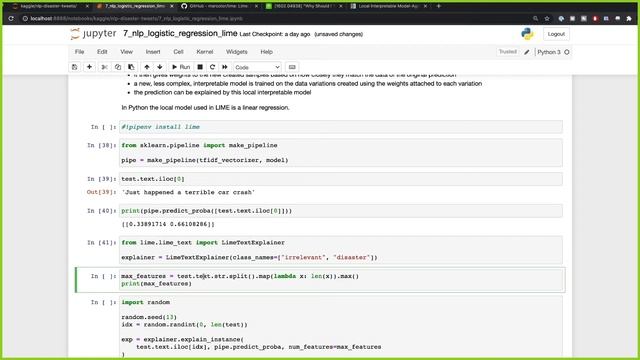
Task: Open the cell type dropdown showing Code
Action: (257, 67)
